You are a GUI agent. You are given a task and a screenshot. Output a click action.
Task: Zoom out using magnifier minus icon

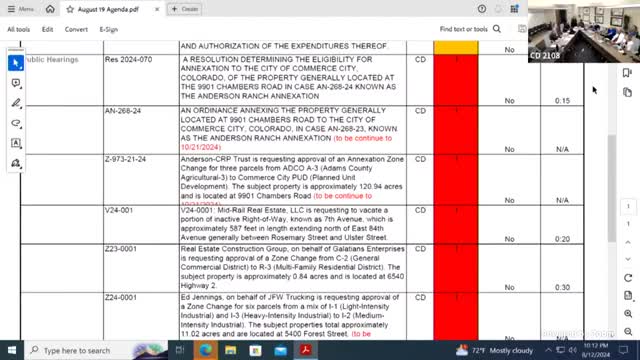coord(628,331)
